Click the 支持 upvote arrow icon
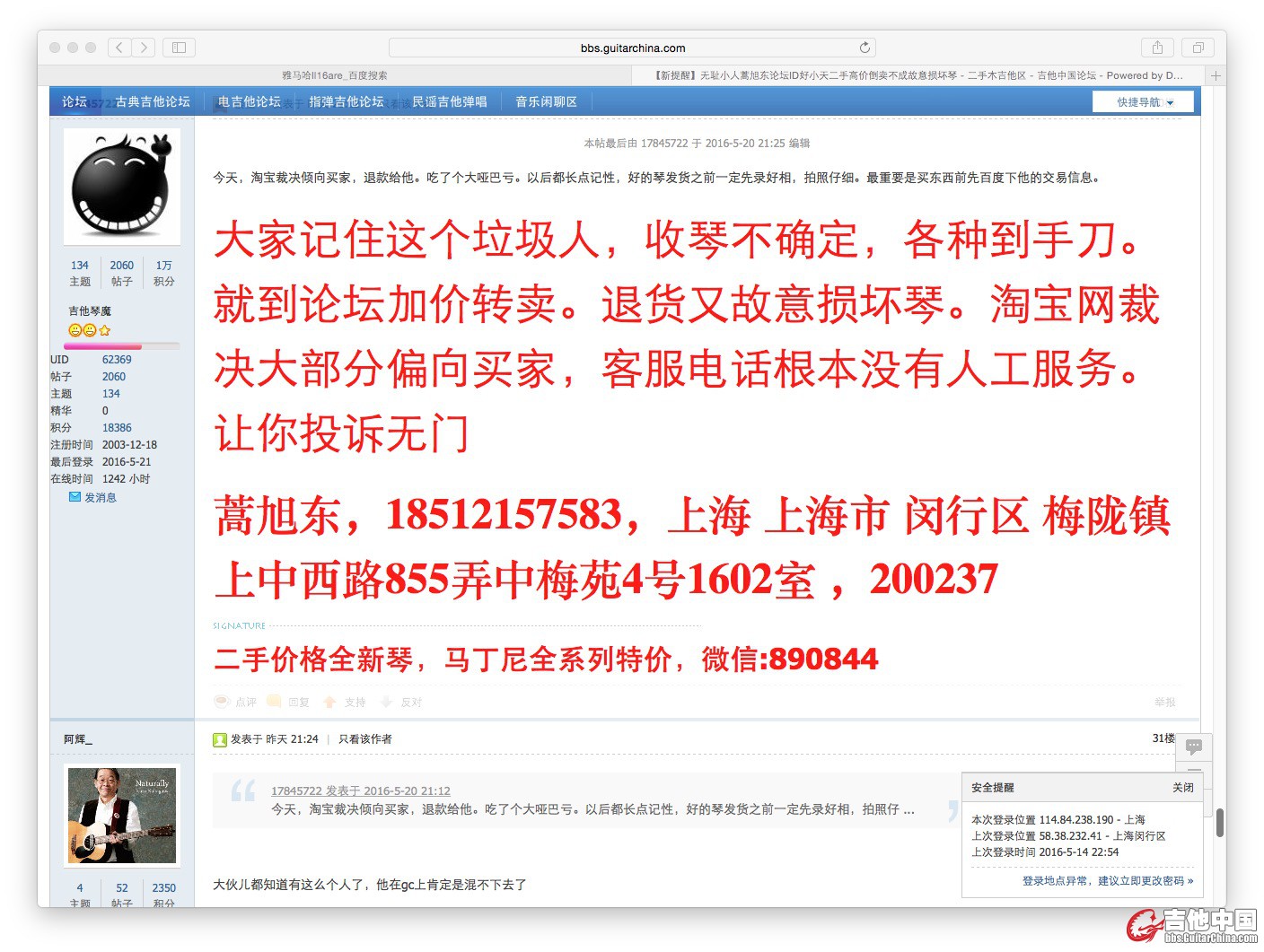The image size is (1264, 952). pyautogui.click(x=330, y=702)
